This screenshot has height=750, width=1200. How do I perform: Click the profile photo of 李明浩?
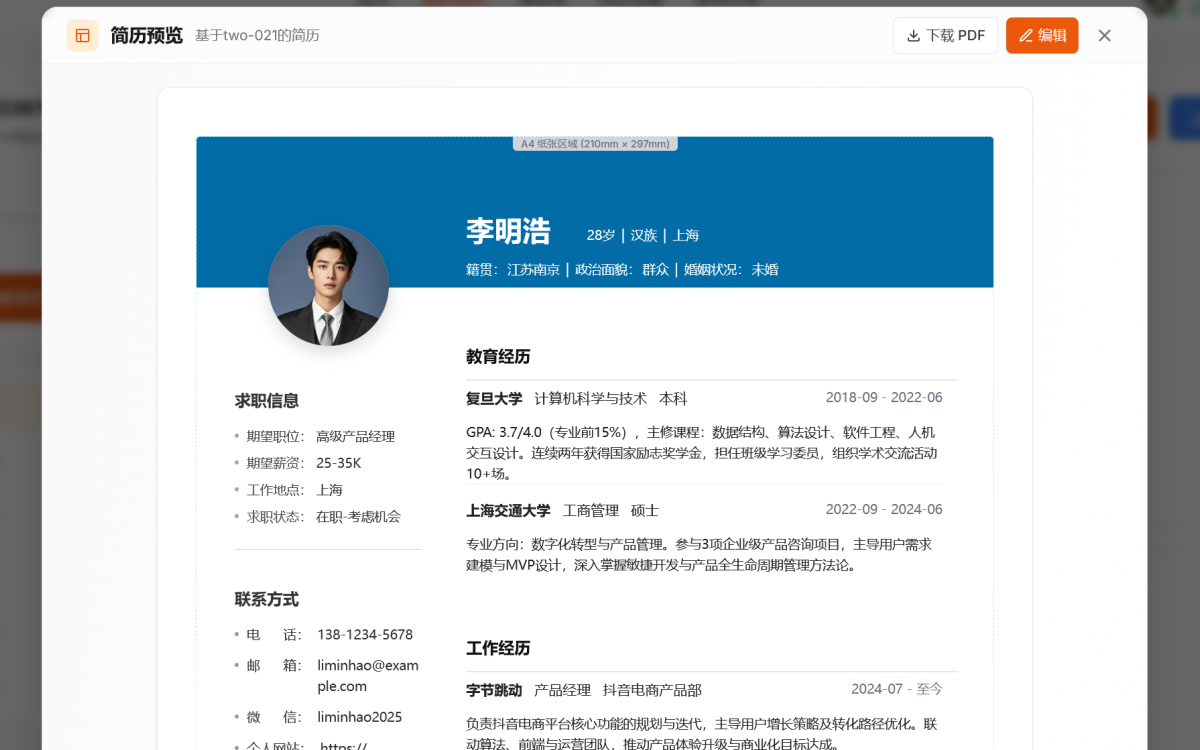[328, 285]
